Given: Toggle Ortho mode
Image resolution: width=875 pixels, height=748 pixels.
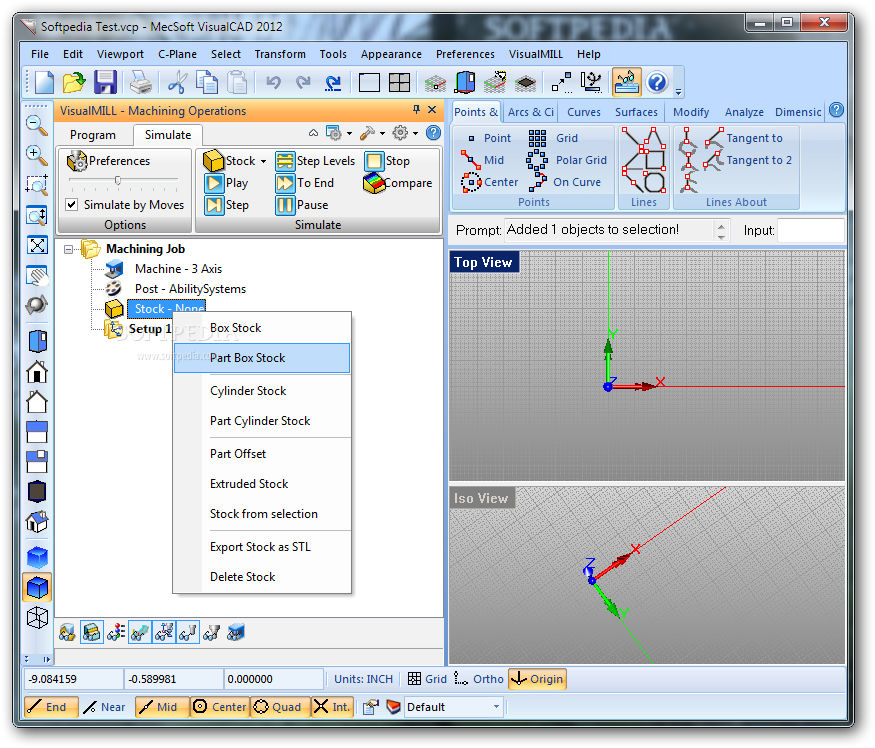Looking at the screenshot, I should click(x=479, y=679).
